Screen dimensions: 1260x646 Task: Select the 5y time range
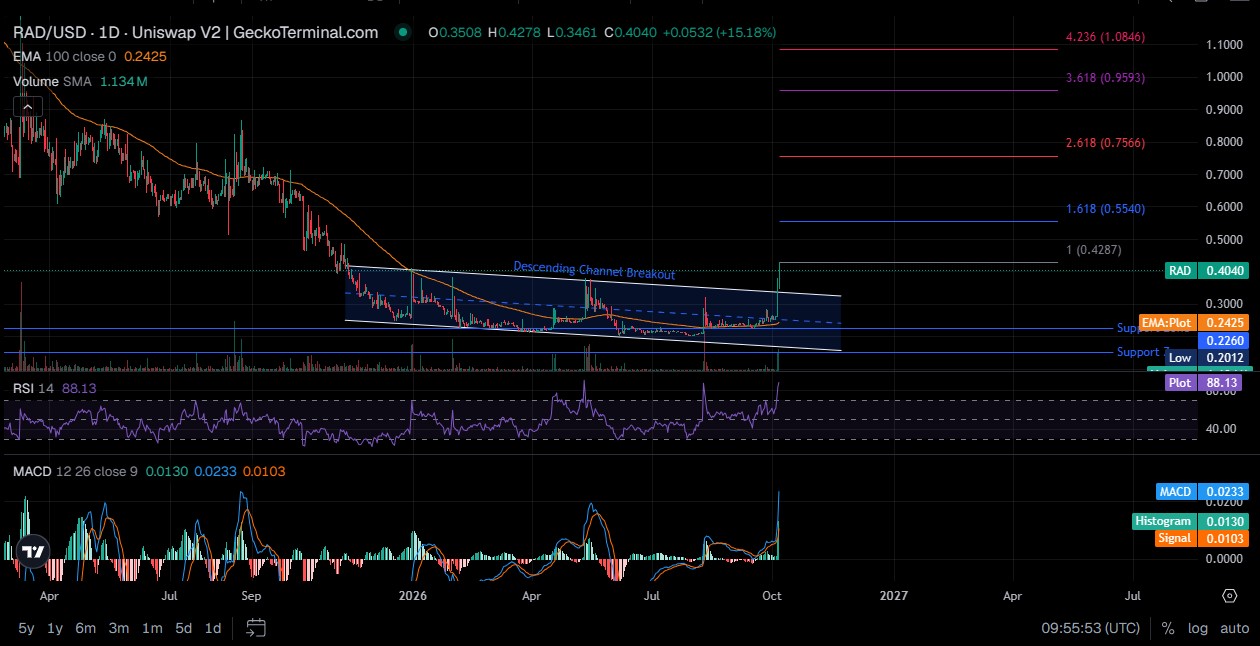27,628
